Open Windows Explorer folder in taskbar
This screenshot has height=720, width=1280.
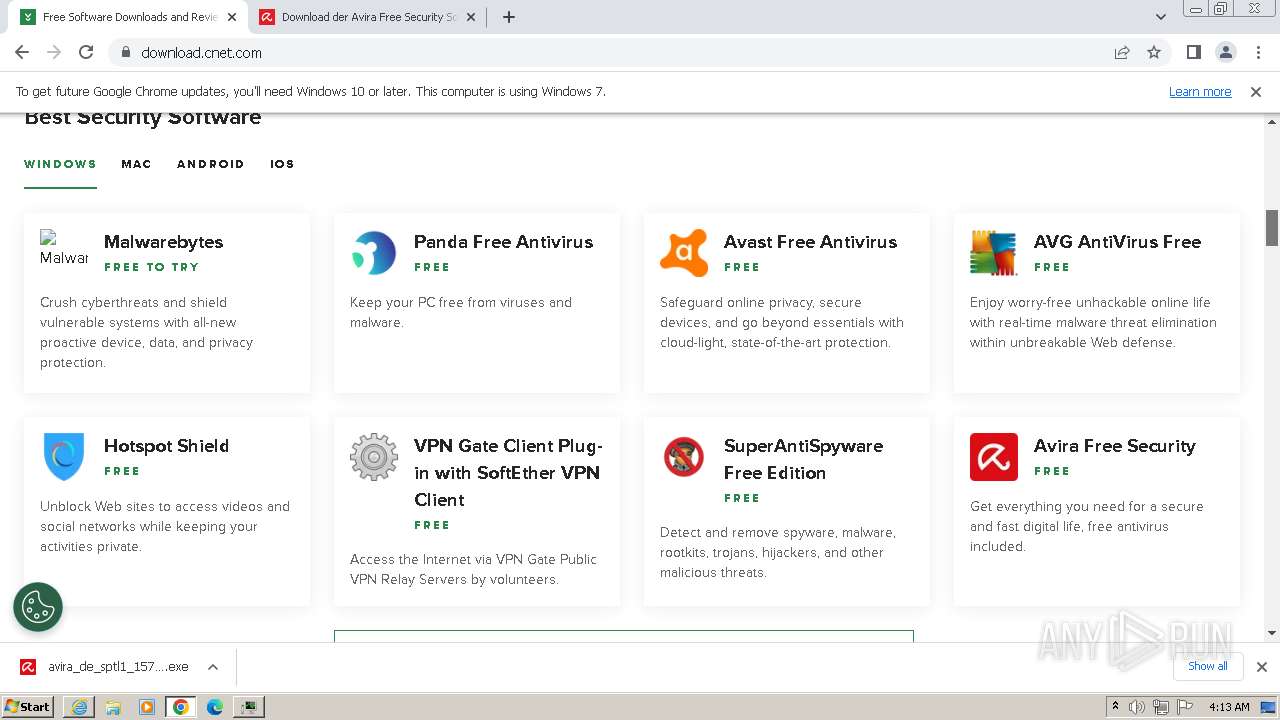pos(113,707)
